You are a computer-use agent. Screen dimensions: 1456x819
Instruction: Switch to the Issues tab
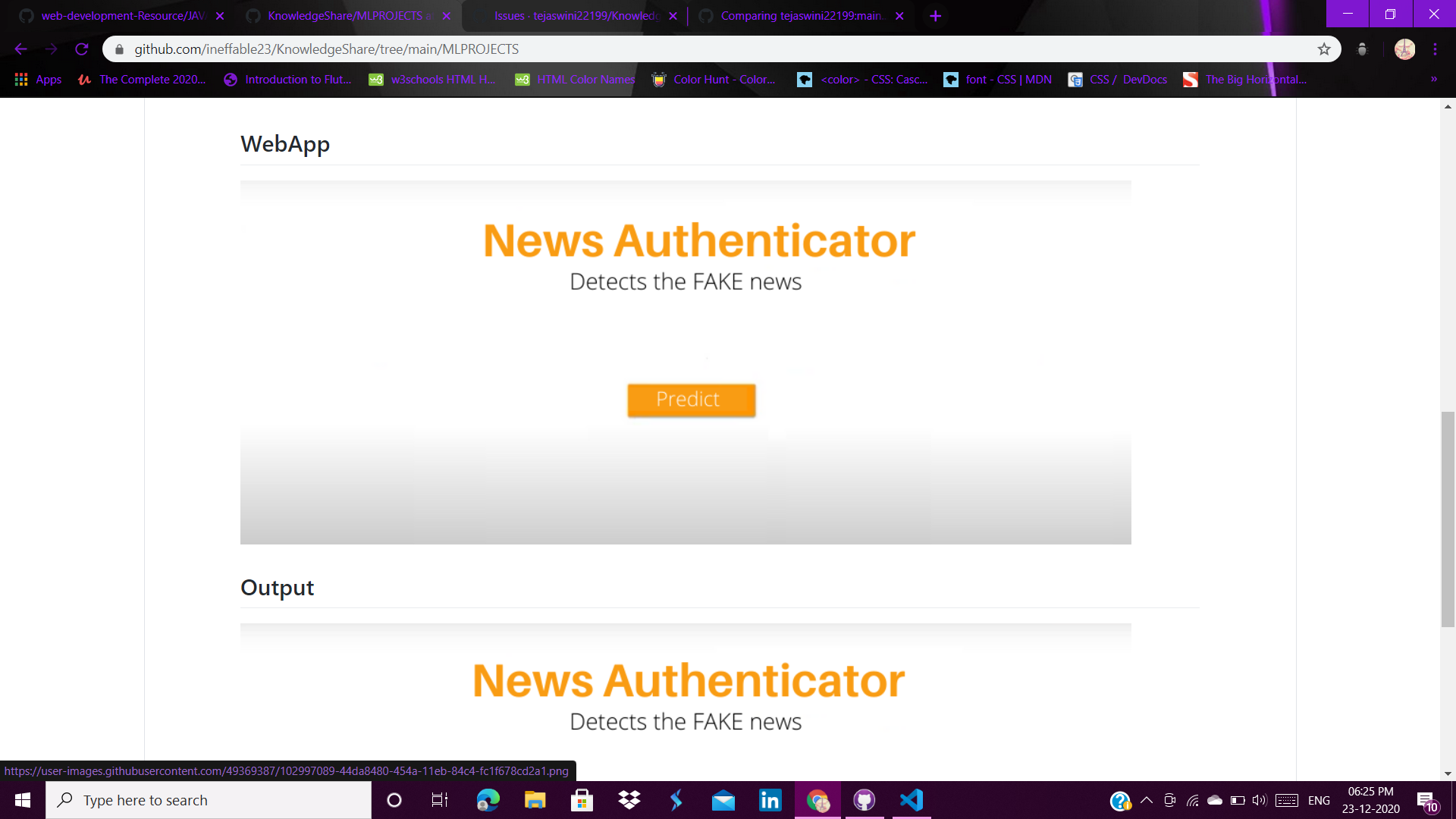576,15
